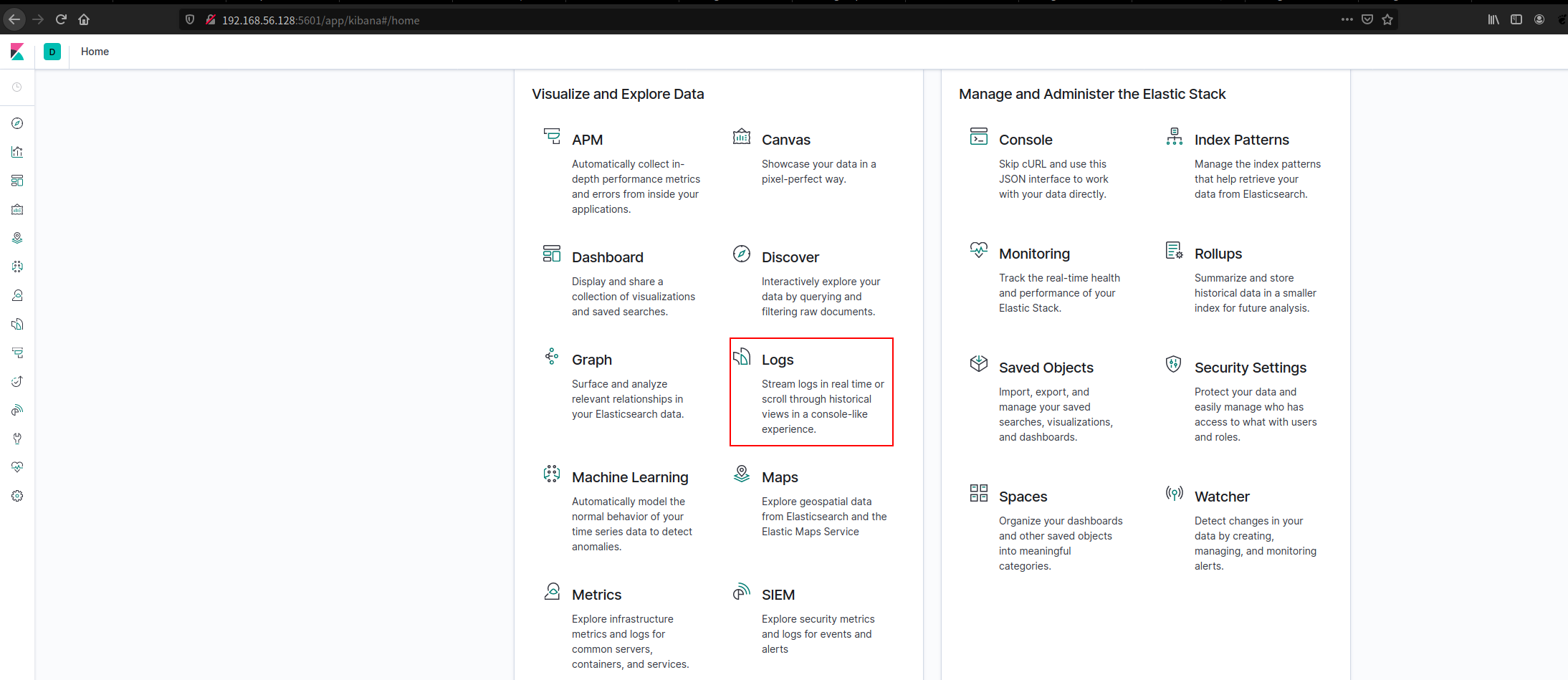Bookmark this page with star icon
This screenshot has width=1568, height=680.
[x=1387, y=19]
